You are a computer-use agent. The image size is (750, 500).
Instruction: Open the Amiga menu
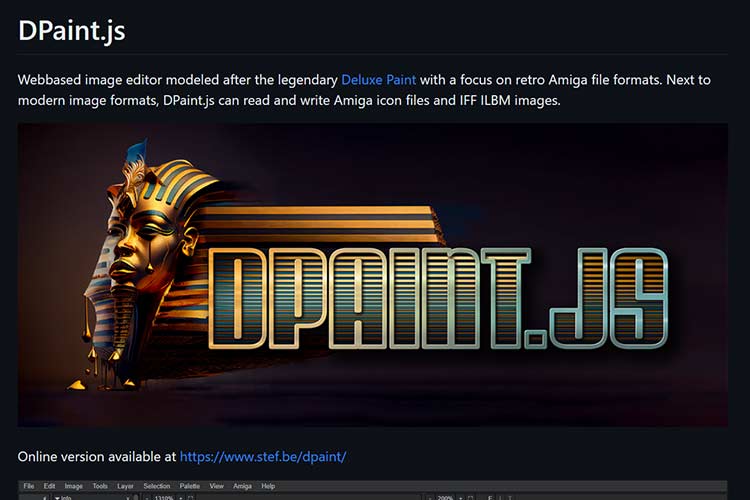click(x=242, y=486)
